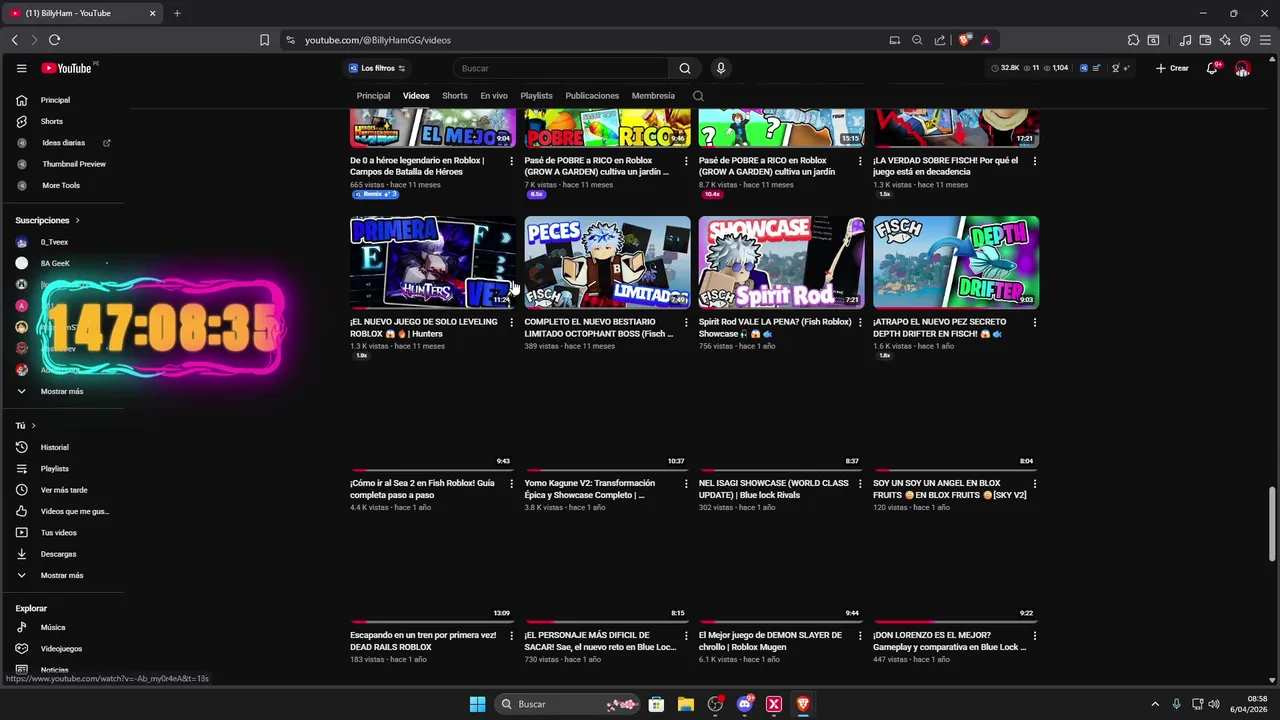Switch to the Playlists tab
The width and height of the screenshot is (1280, 720).
pyautogui.click(x=536, y=96)
